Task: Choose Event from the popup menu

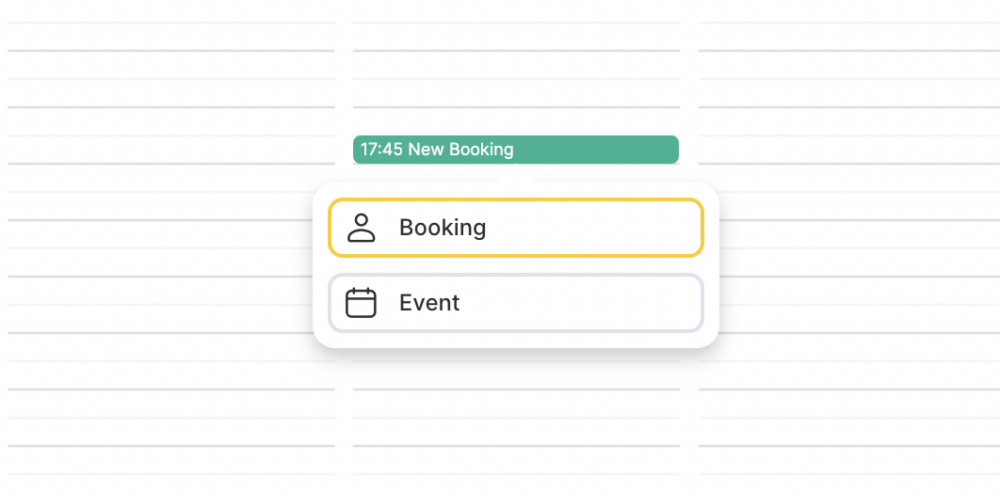Action: (516, 303)
